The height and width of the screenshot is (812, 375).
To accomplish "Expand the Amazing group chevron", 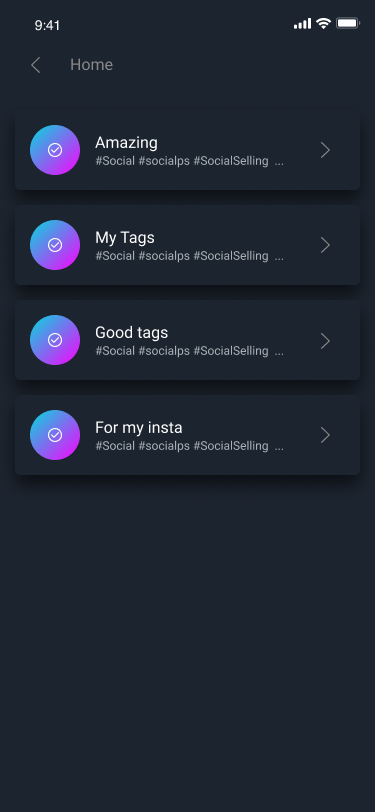I will point(325,150).
